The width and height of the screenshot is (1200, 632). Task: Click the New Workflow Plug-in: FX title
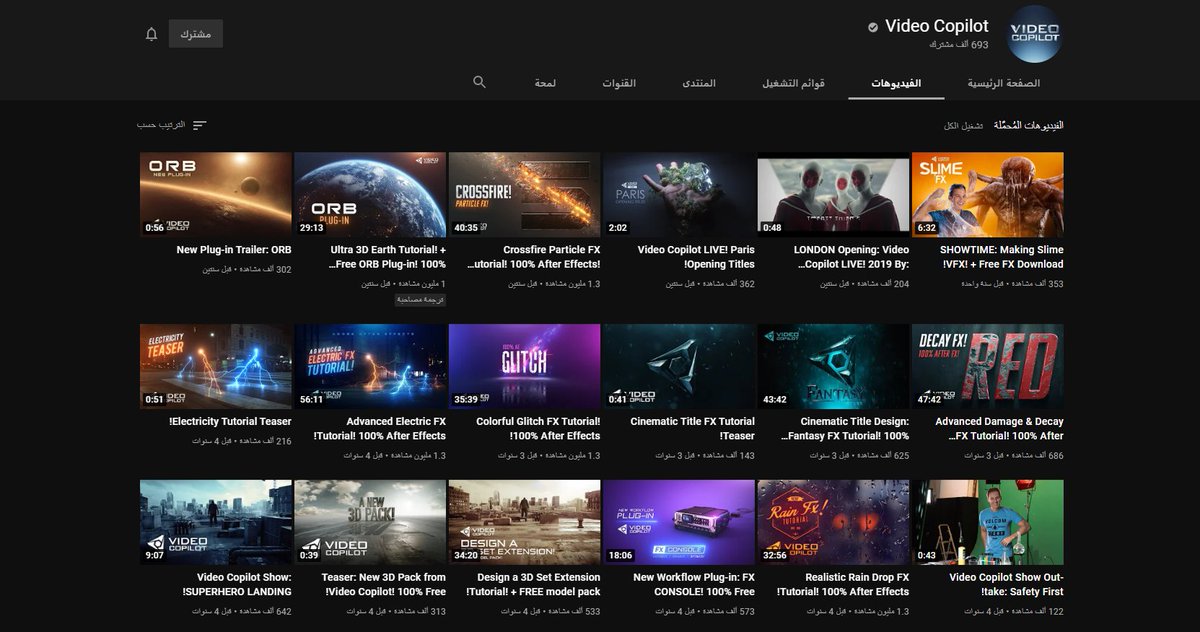(x=694, y=585)
